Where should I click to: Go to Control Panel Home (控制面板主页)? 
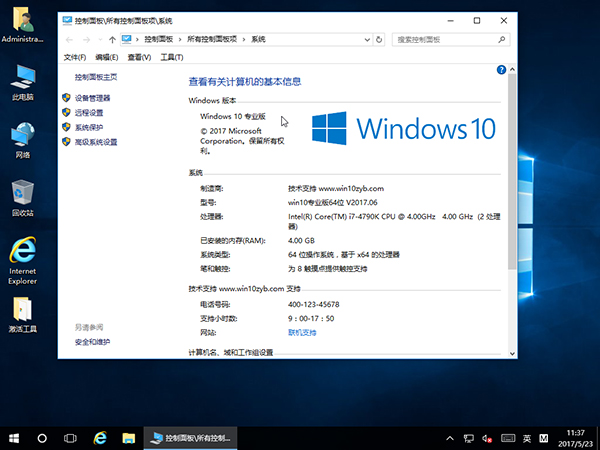(95, 77)
